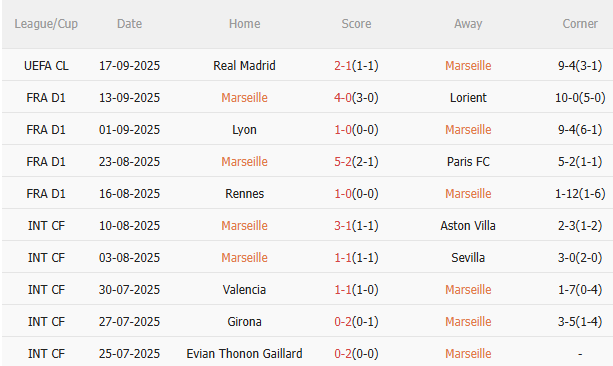Click the Date column header
Screen dimensions: 613x366
[x=129, y=24]
